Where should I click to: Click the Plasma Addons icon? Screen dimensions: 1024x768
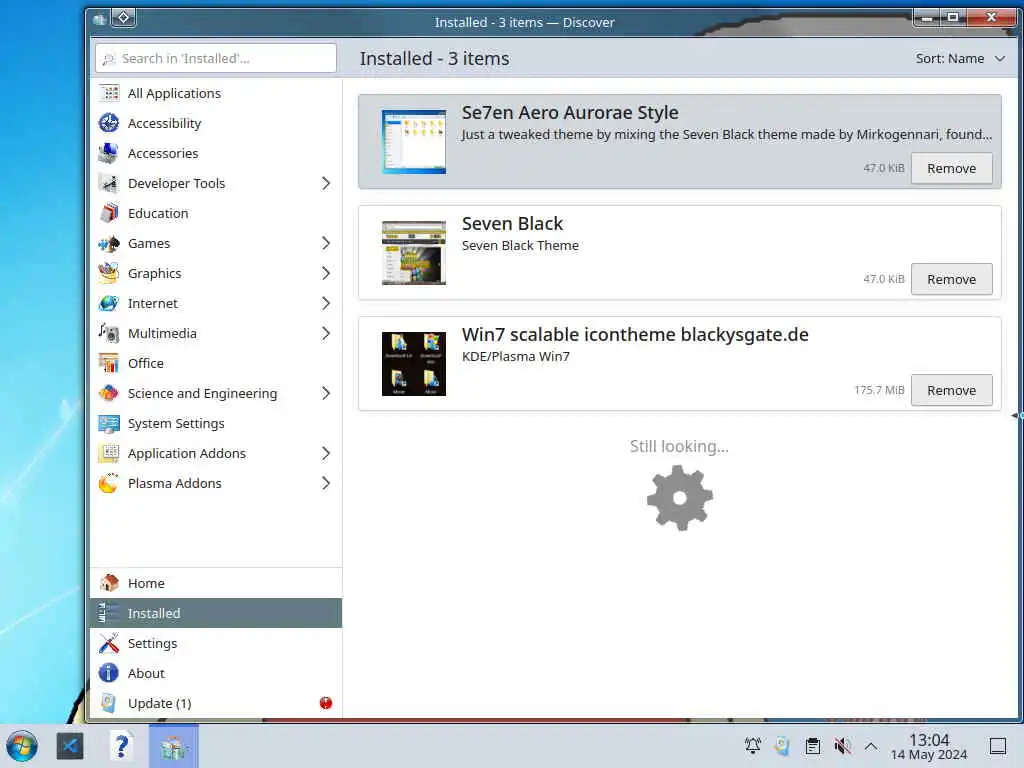click(x=109, y=484)
